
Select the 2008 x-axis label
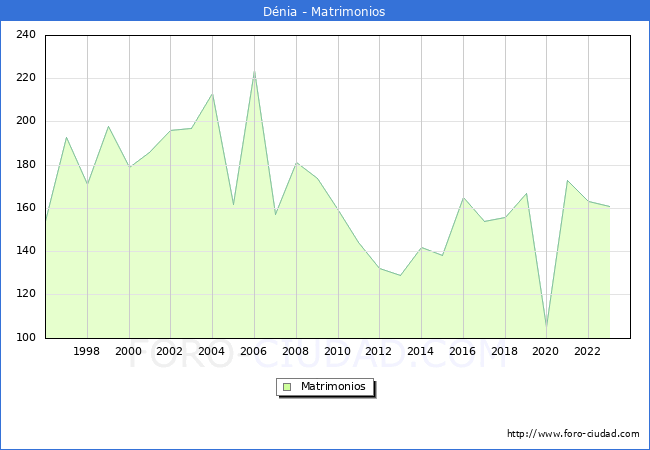[296, 351]
